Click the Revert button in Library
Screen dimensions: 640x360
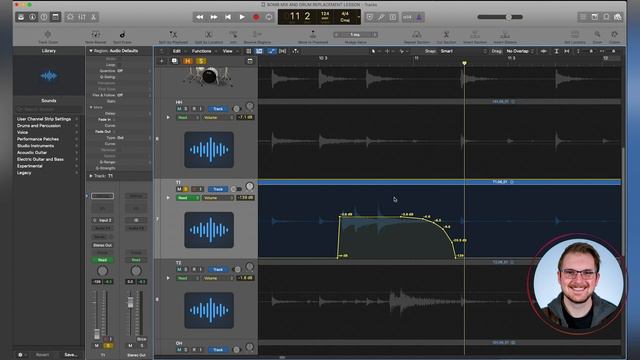(x=42, y=355)
